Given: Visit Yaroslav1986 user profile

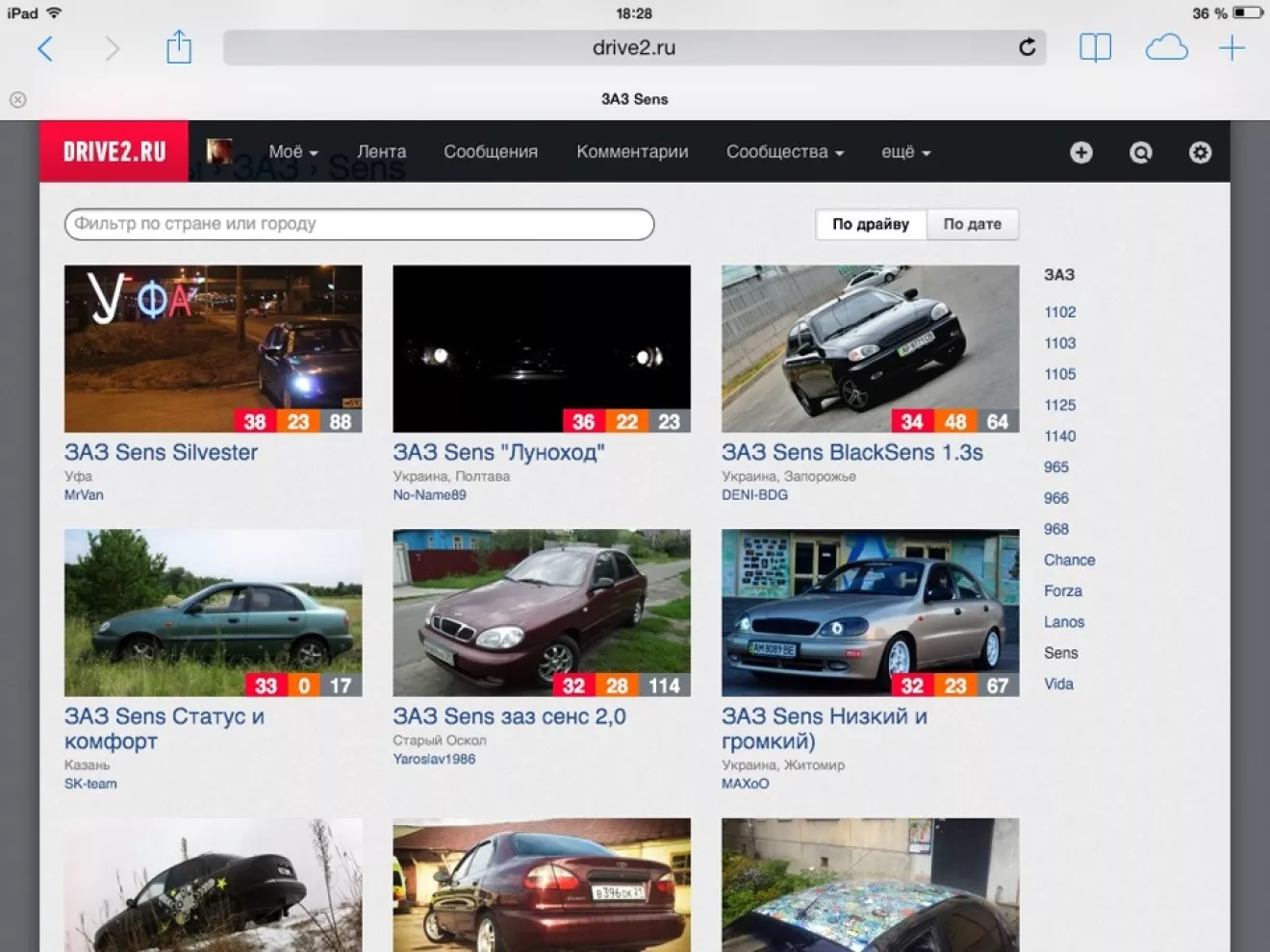Looking at the screenshot, I should pyautogui.click(x=434, y=759).
